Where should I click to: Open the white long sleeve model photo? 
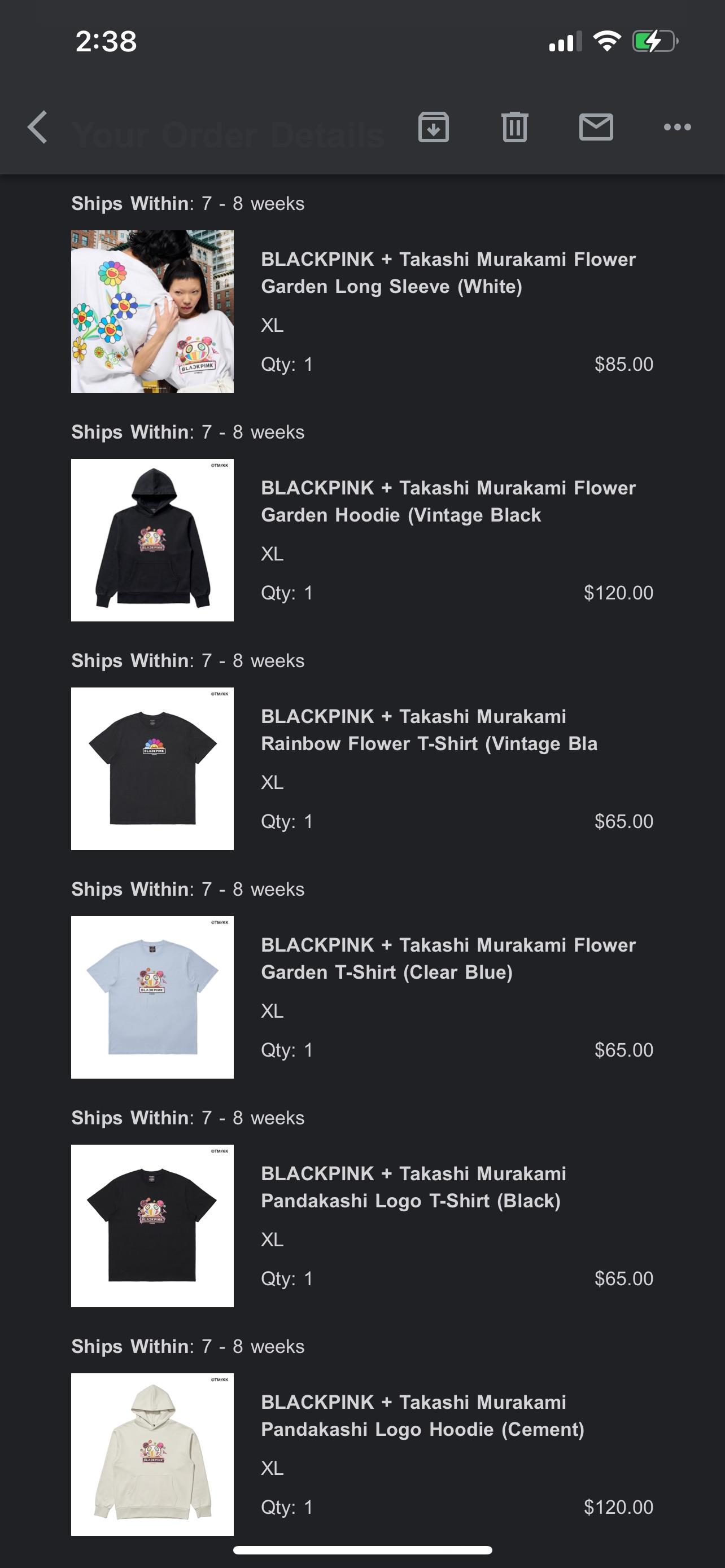152,312
